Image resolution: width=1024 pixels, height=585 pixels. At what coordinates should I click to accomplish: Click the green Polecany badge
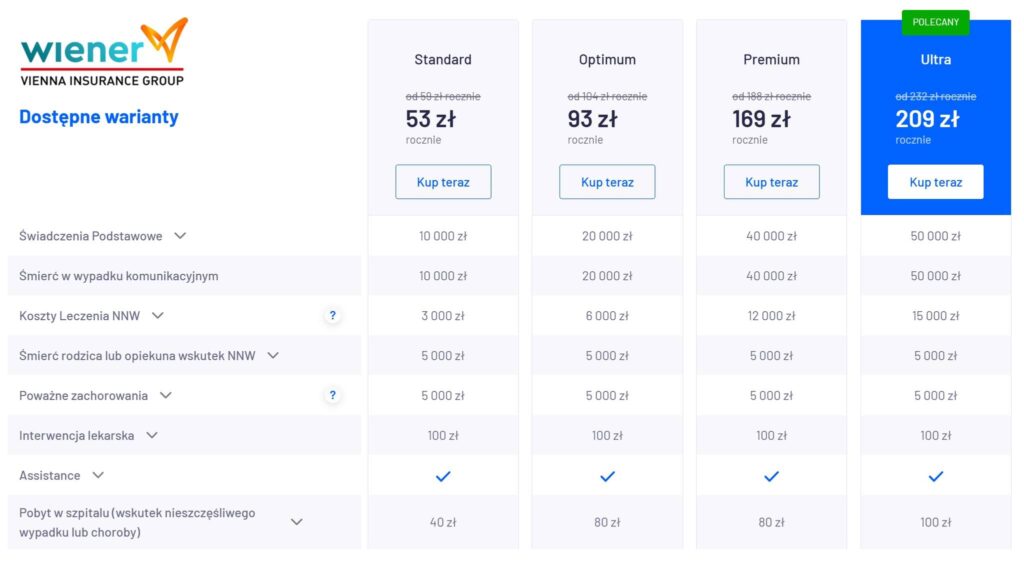pos(935,22)
